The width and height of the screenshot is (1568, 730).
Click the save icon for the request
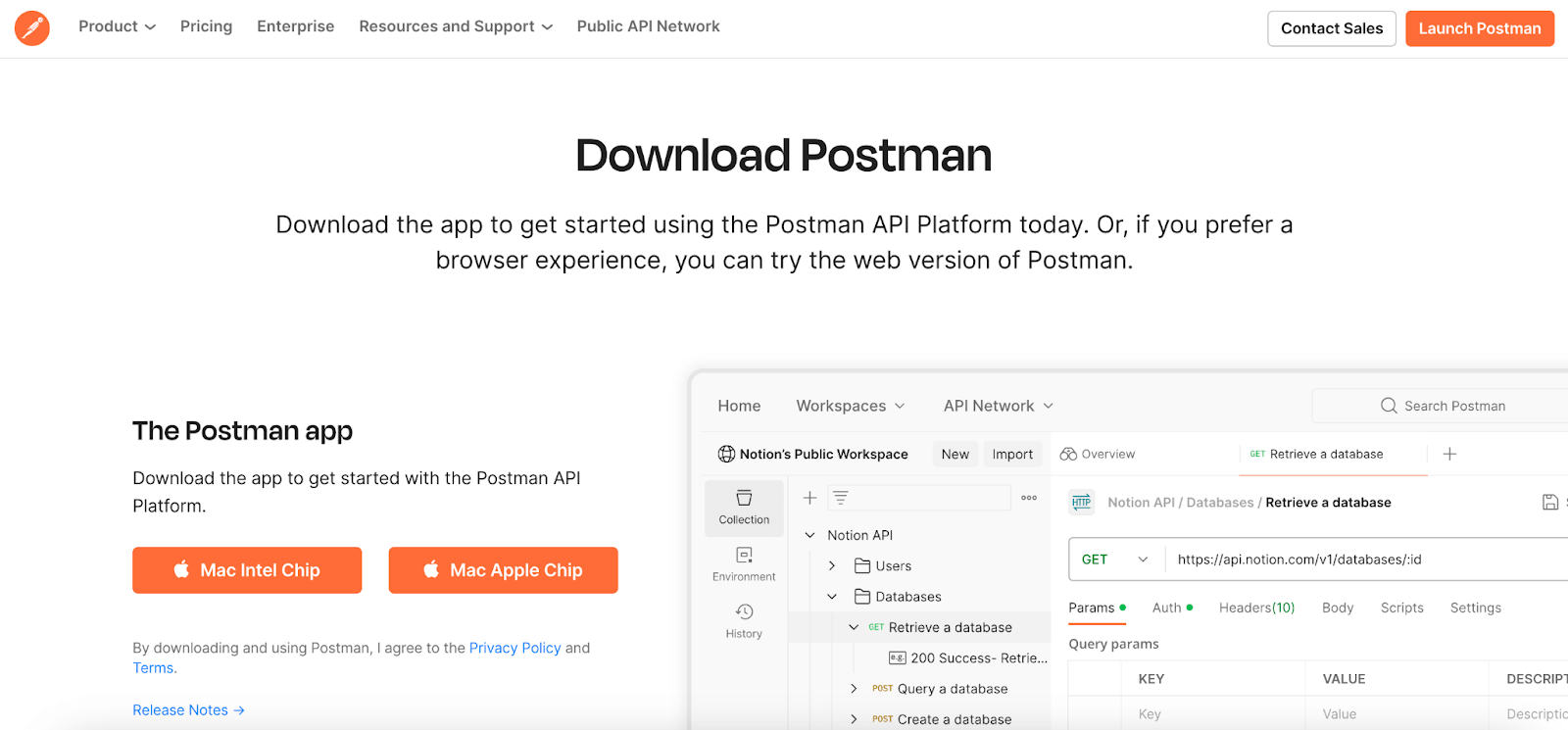[1550, 503]
